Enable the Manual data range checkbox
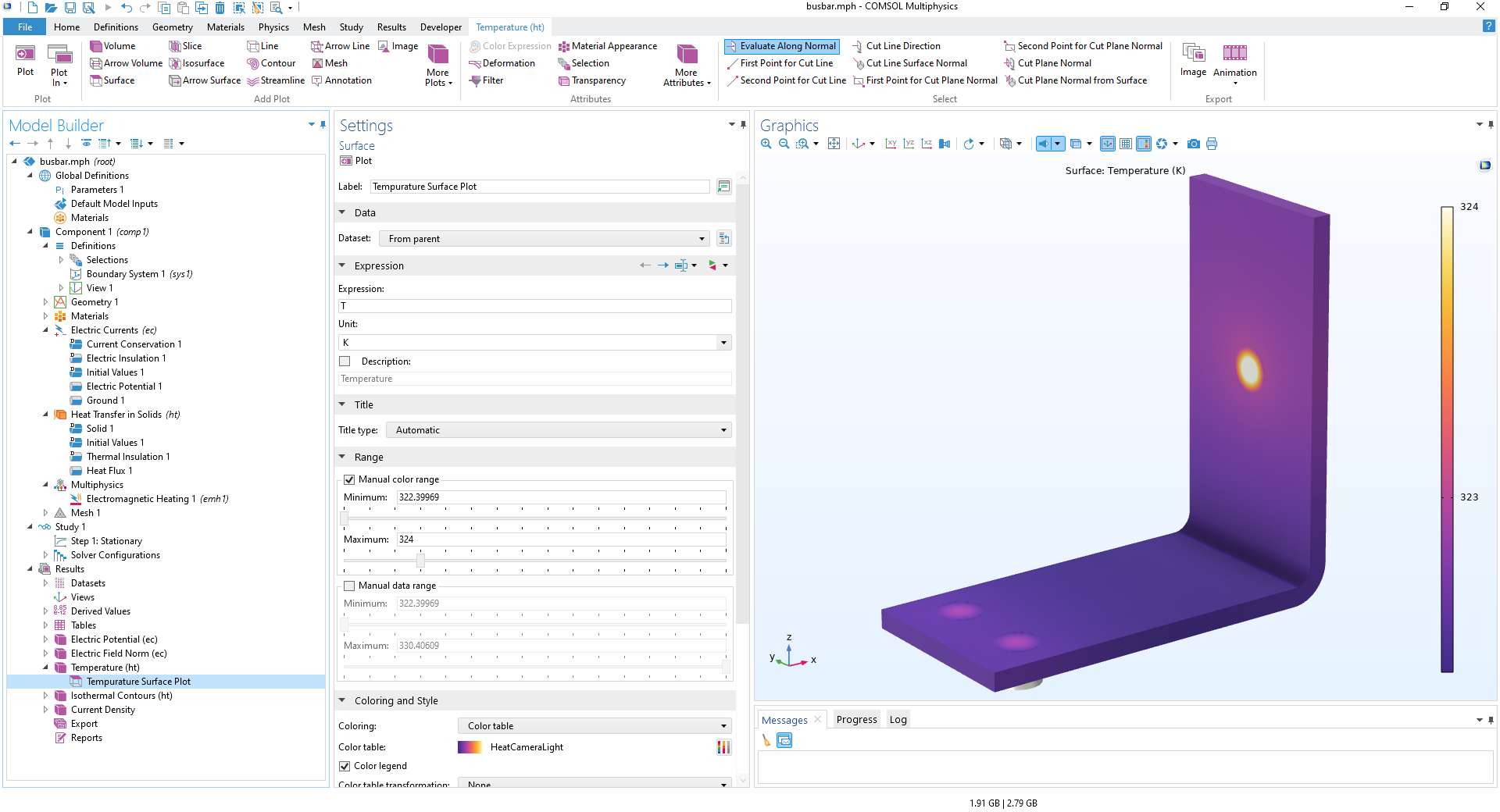Viewport: 1500px width, 812px height. click(349, 586)
